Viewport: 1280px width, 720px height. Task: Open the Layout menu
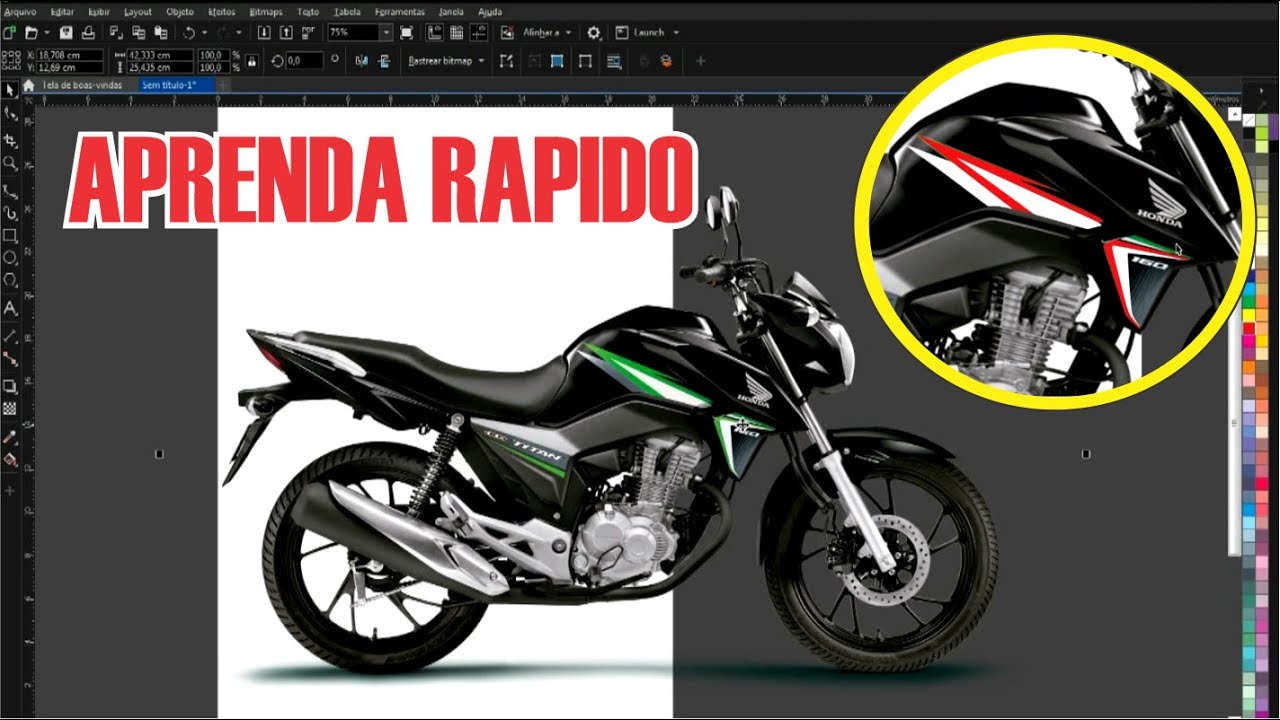click(x=138, y=12)
